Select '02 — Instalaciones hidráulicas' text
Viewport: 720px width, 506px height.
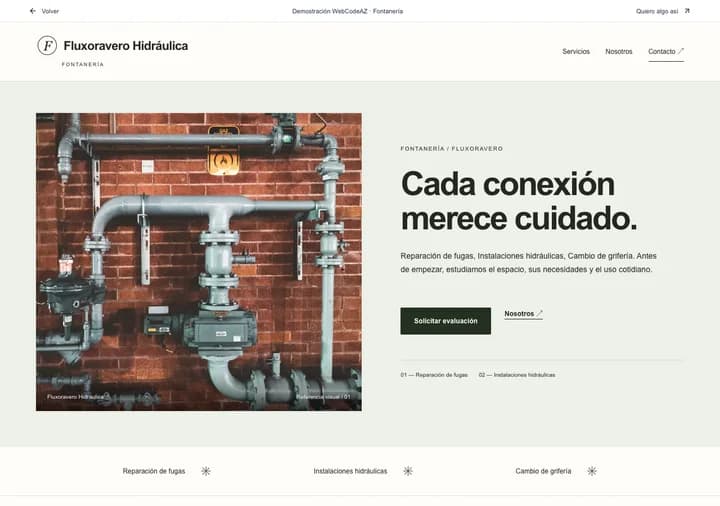click(517, 375)
